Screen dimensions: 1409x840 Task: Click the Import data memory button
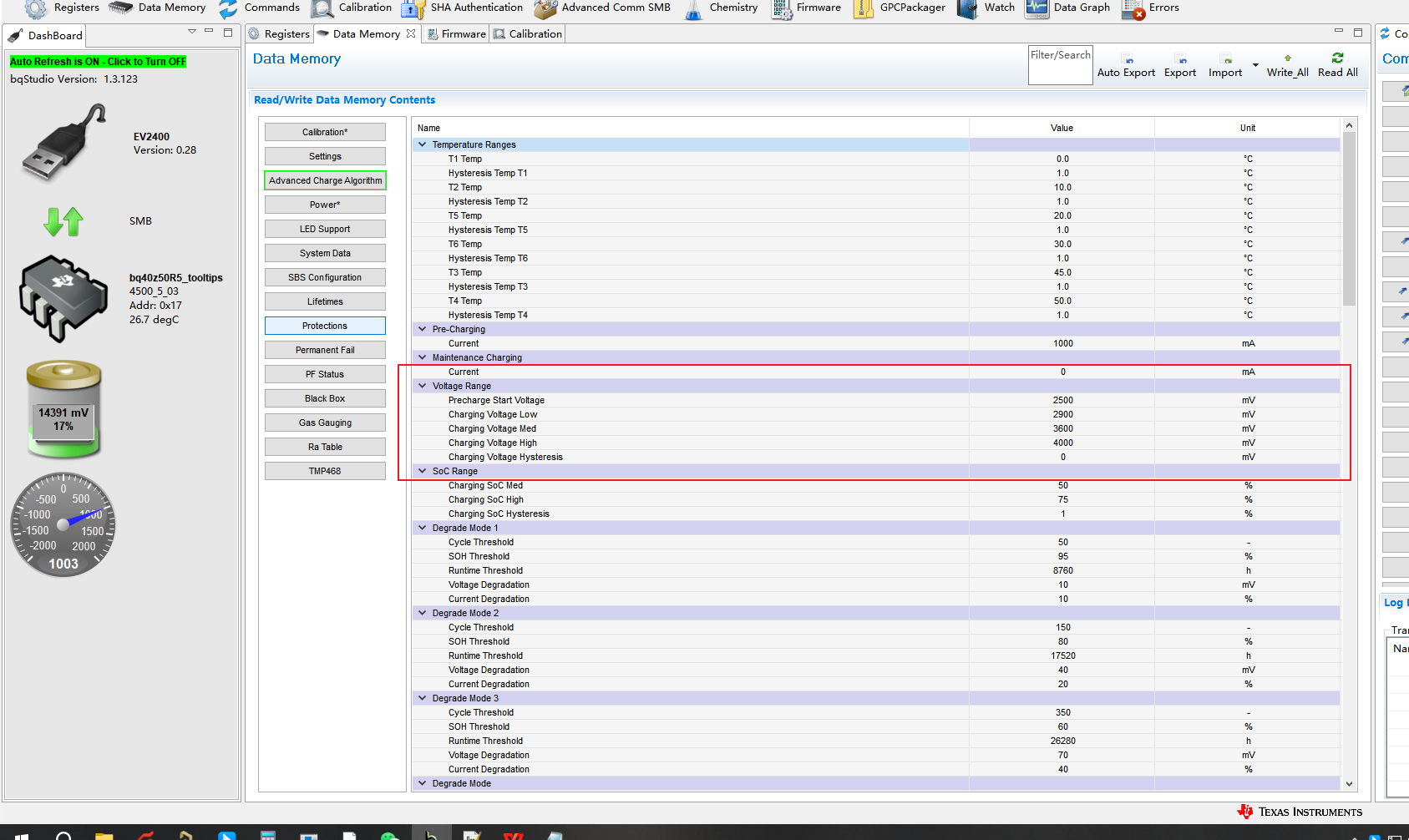click(1225, 66)
